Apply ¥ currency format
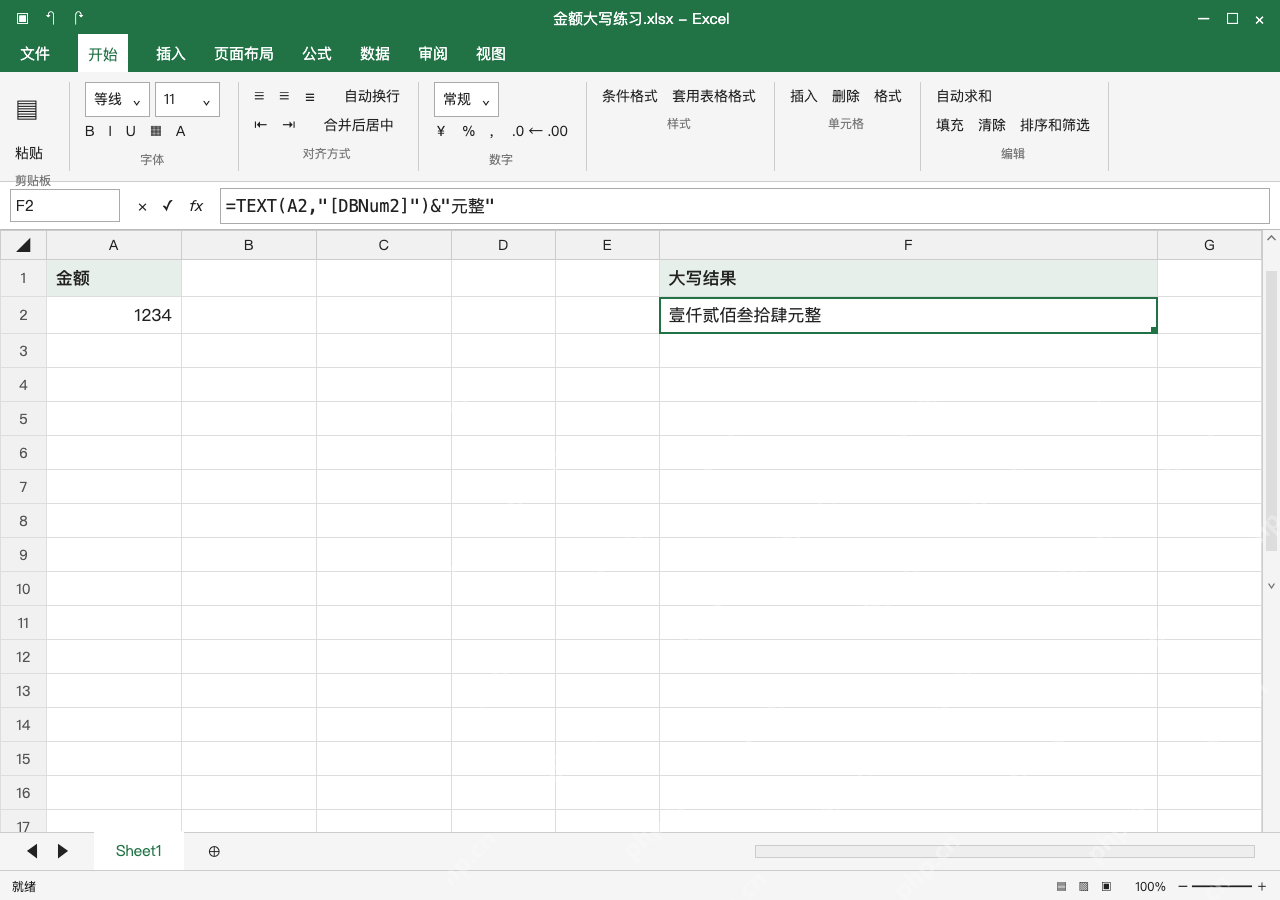 441,131
